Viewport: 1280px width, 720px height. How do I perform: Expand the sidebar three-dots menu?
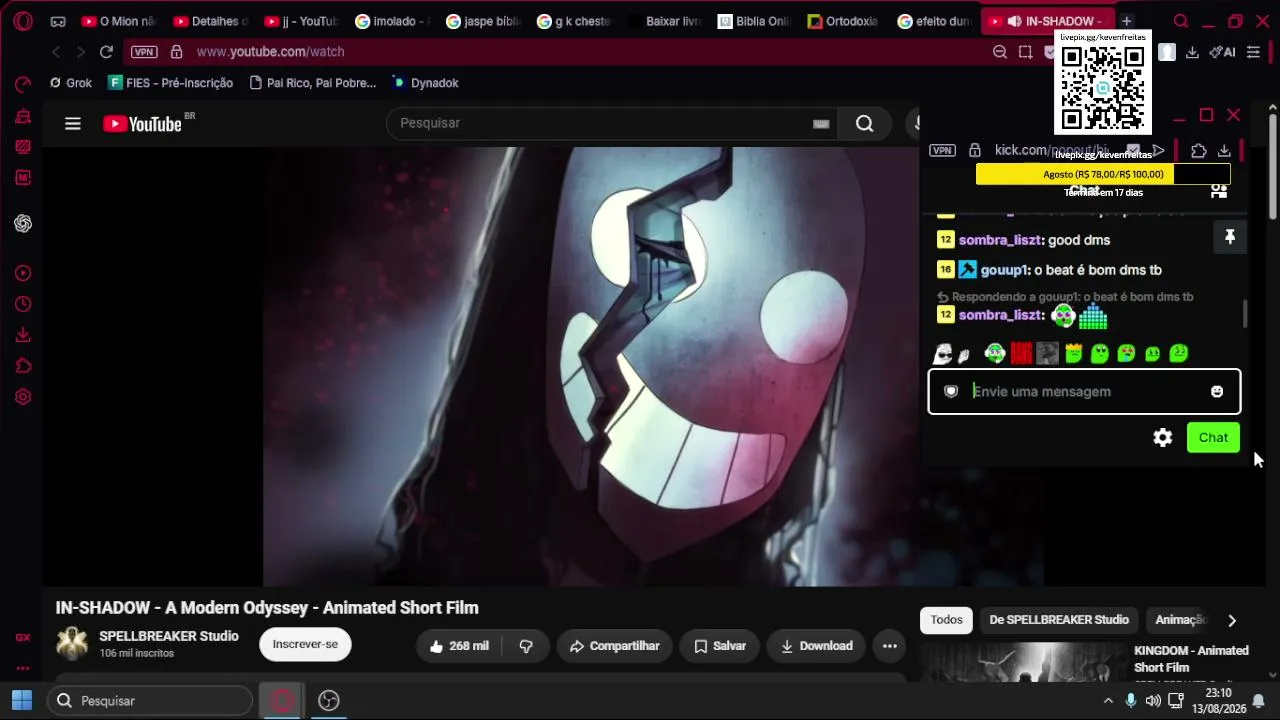(x=23, y=669)
